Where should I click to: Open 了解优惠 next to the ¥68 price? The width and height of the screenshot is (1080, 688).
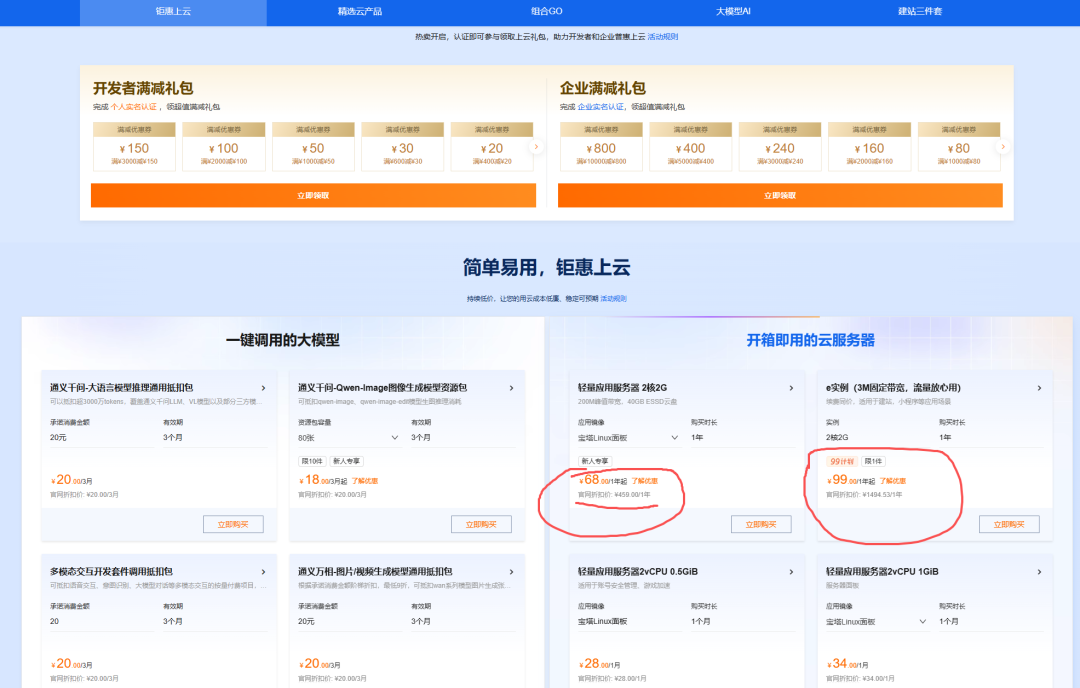pos(645,480)
